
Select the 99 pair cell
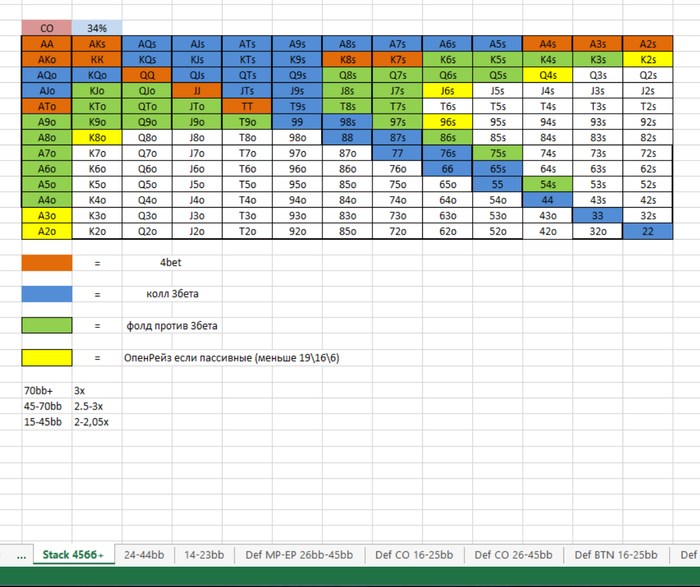[x=297, y=122]
